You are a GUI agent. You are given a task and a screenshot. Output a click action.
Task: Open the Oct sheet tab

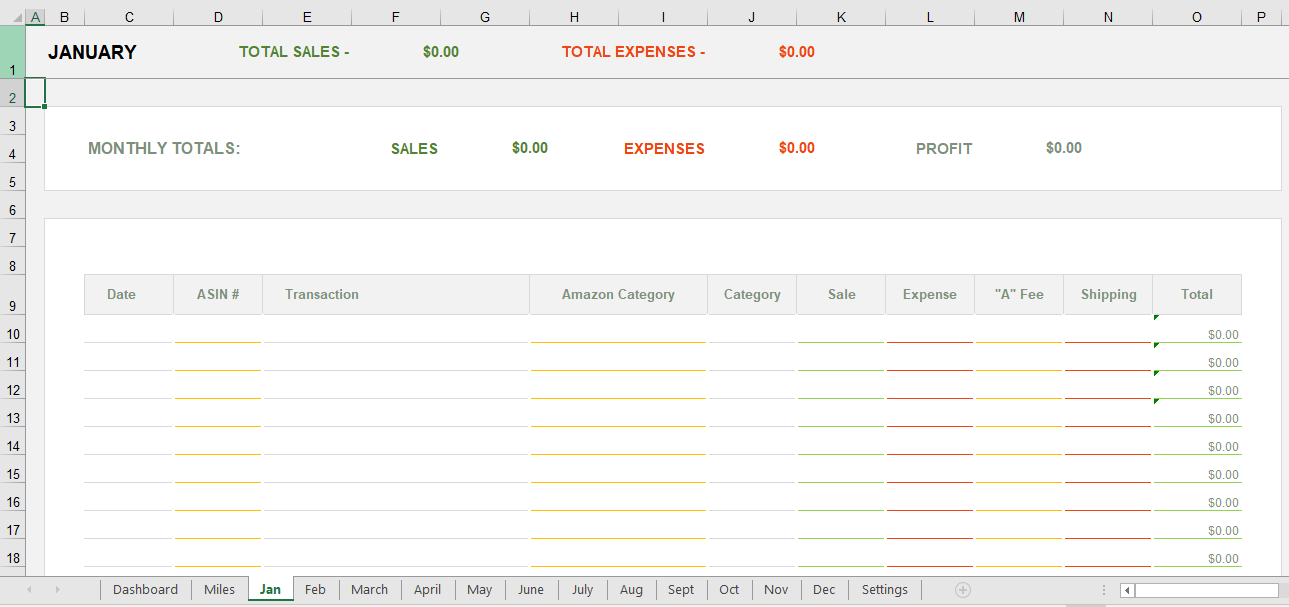[x=729, y=590]
